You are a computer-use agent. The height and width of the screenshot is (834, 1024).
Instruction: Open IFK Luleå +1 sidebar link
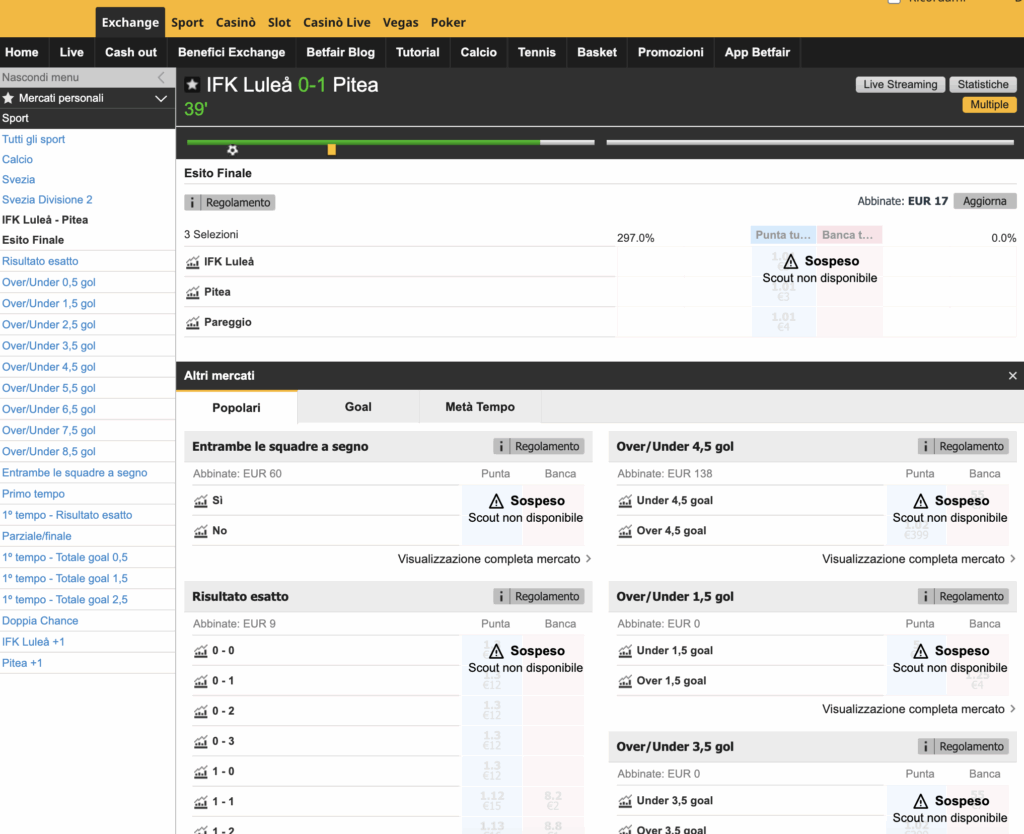tap(33, 642)
